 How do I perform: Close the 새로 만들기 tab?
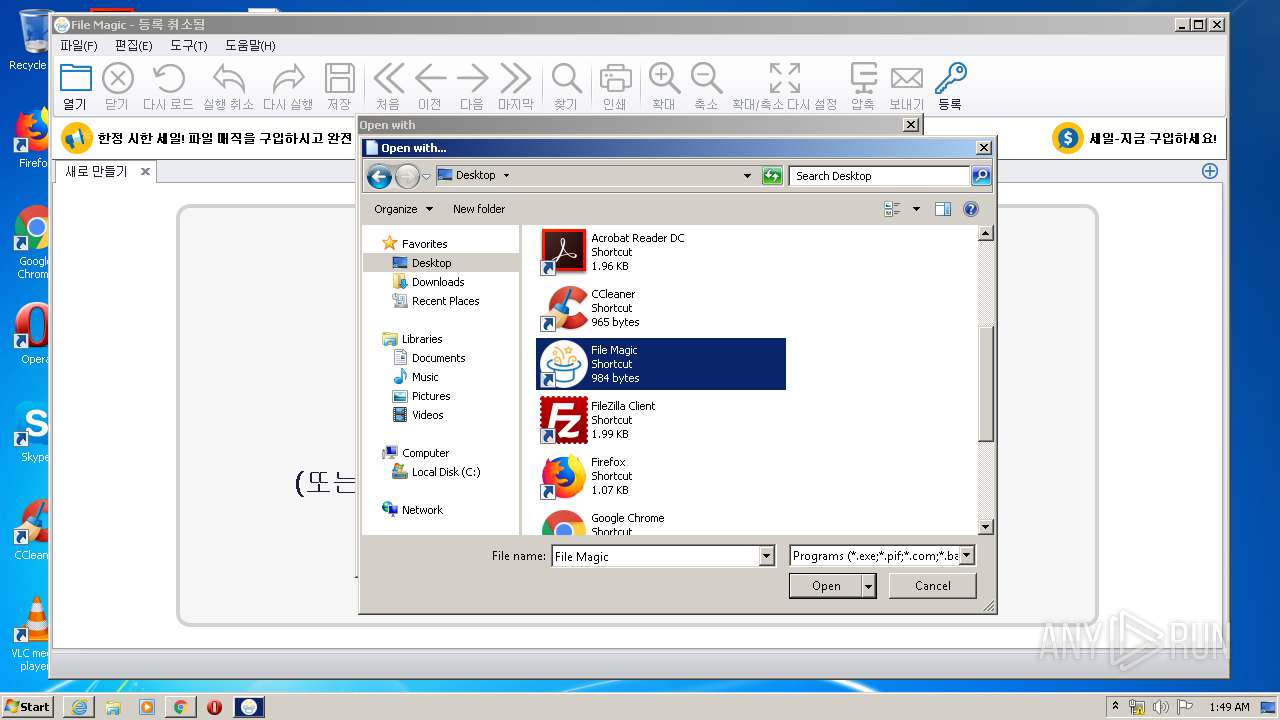click(x=145, y=172)
